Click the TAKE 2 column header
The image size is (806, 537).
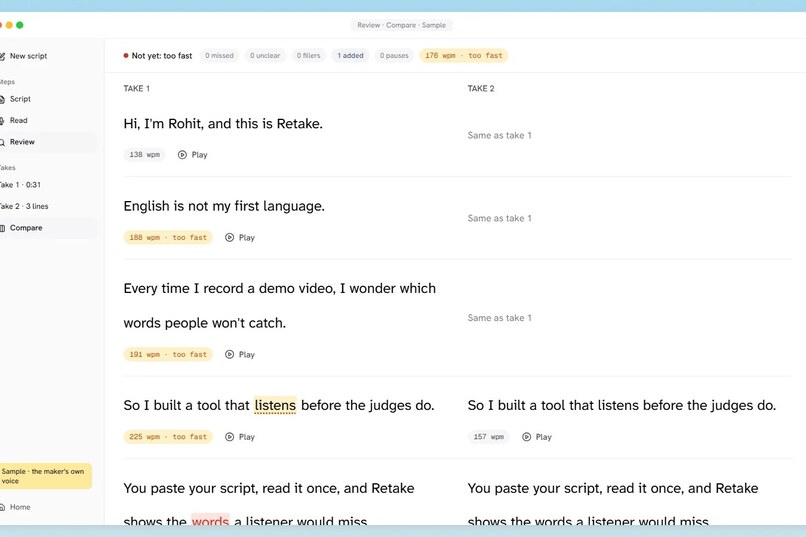click(481, 88)
